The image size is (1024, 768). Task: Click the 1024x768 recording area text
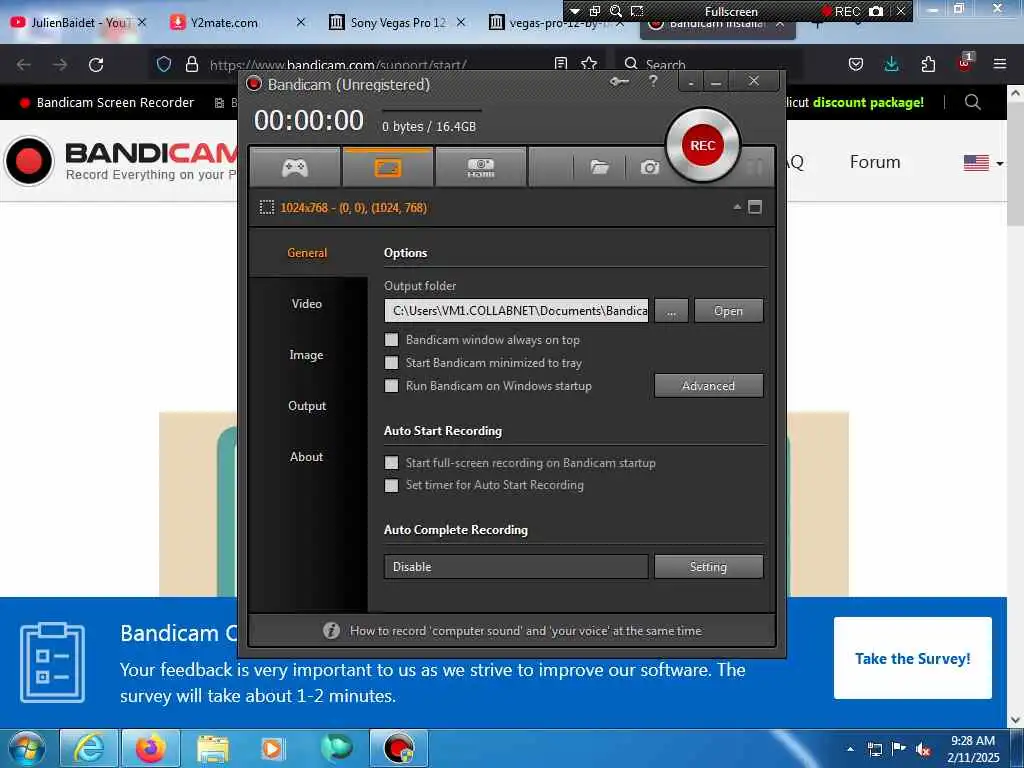[x=353, y=208]
